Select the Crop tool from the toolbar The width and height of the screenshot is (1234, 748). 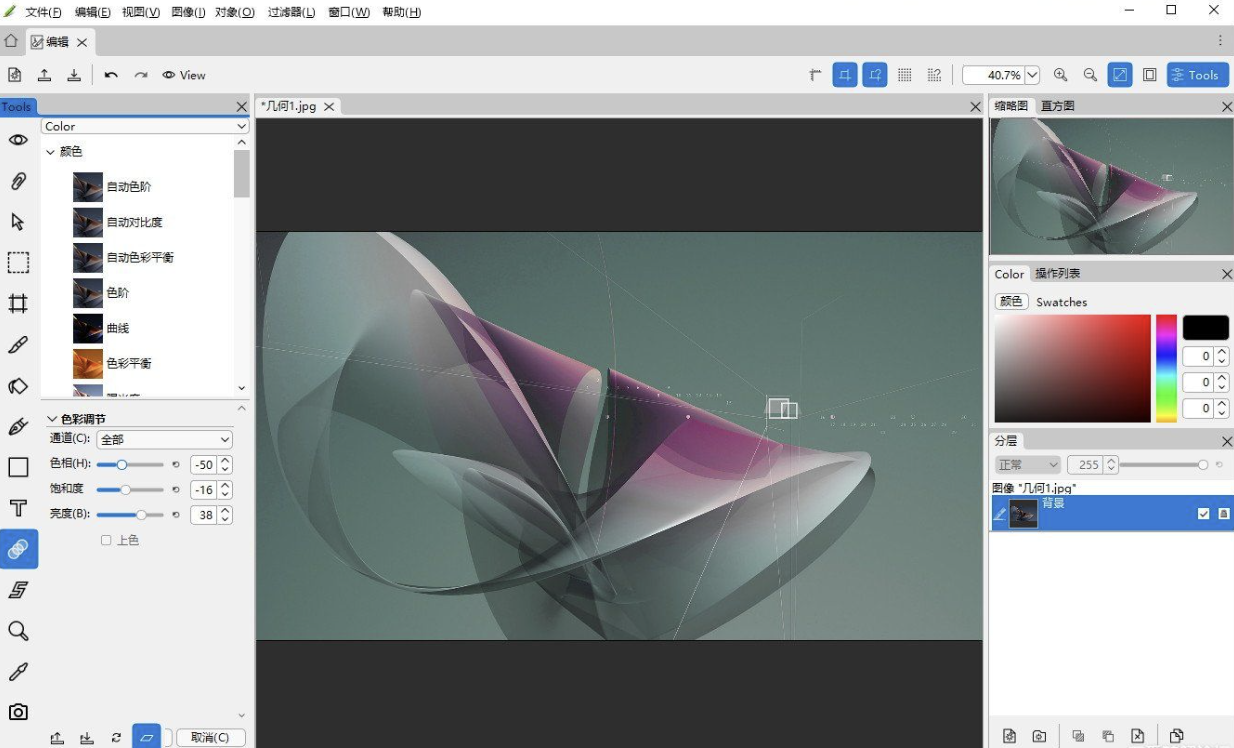[18, 303]
